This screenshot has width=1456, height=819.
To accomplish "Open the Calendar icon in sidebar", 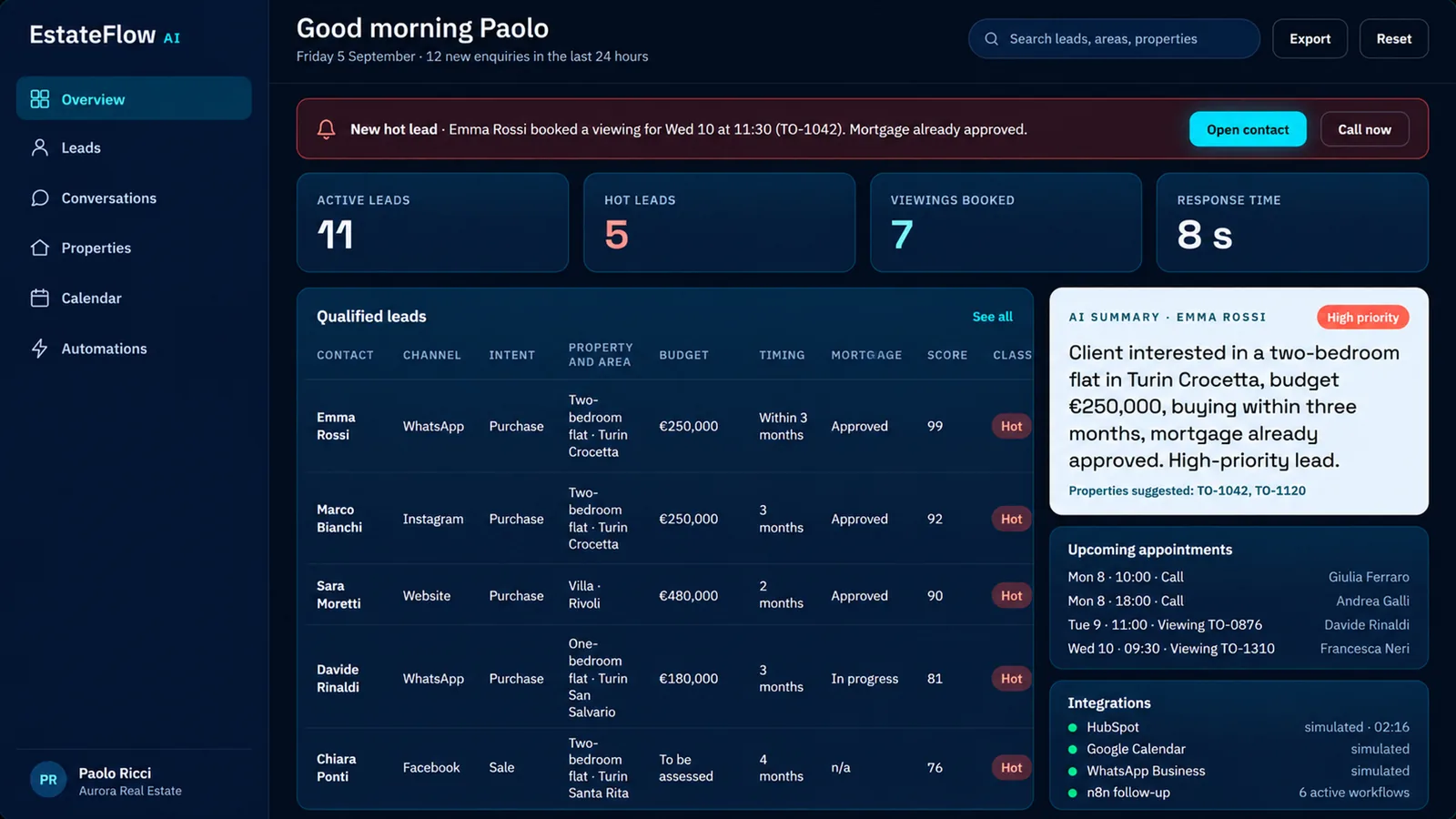I will coord(39,298).
